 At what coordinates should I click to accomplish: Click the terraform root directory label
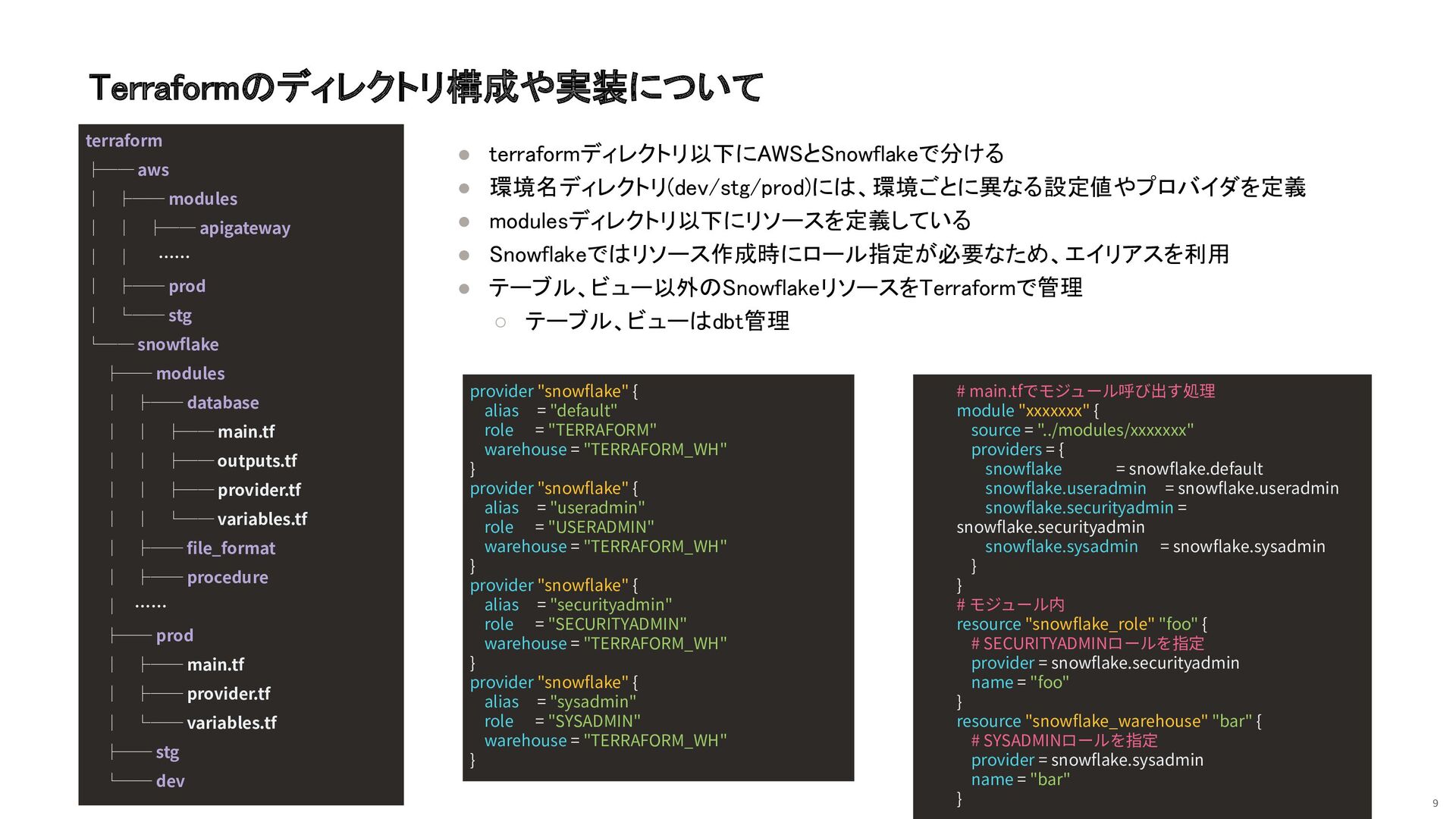pyautogui.click(x=124, y=140)
